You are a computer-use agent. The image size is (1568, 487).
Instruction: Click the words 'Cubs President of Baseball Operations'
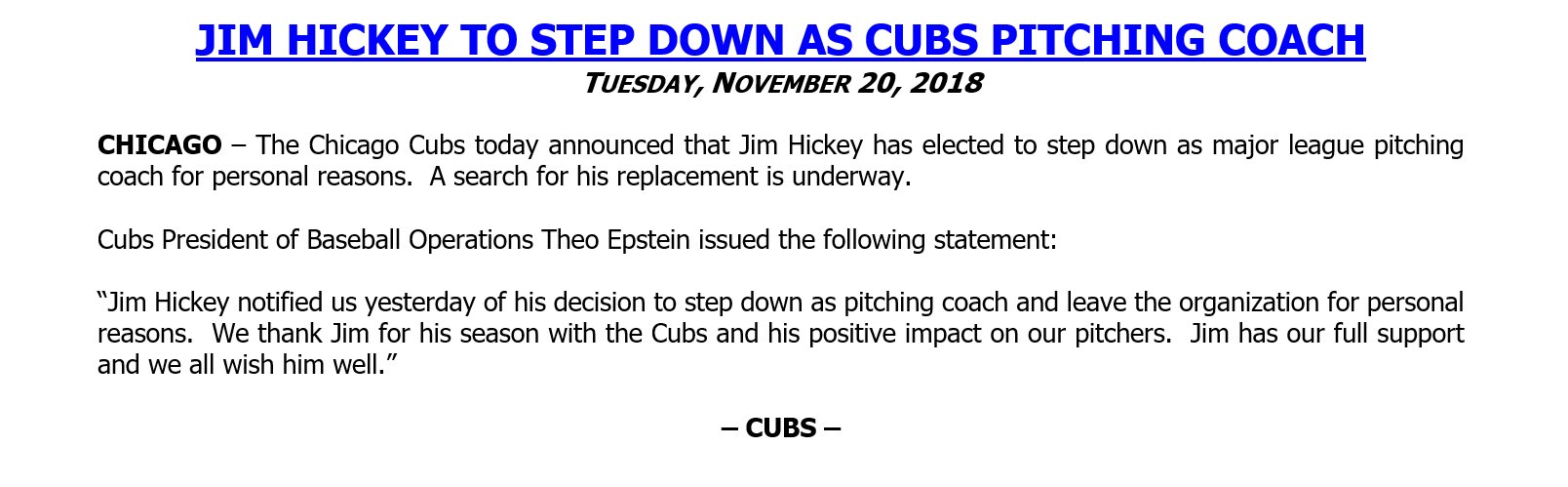[x=315, y=240]
